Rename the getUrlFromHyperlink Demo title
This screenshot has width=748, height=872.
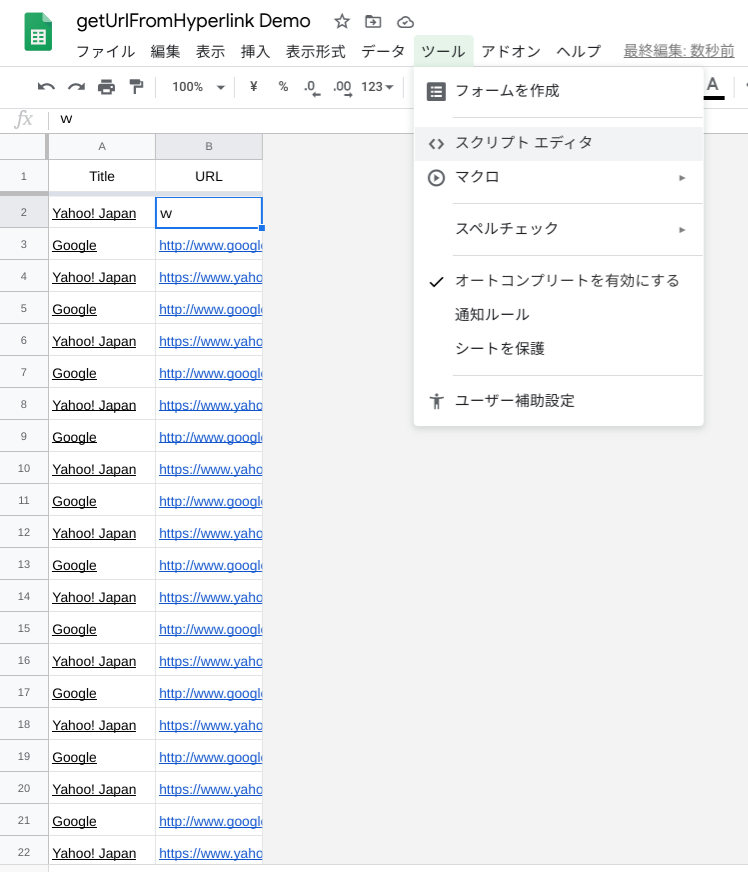[x=193, y=21]
